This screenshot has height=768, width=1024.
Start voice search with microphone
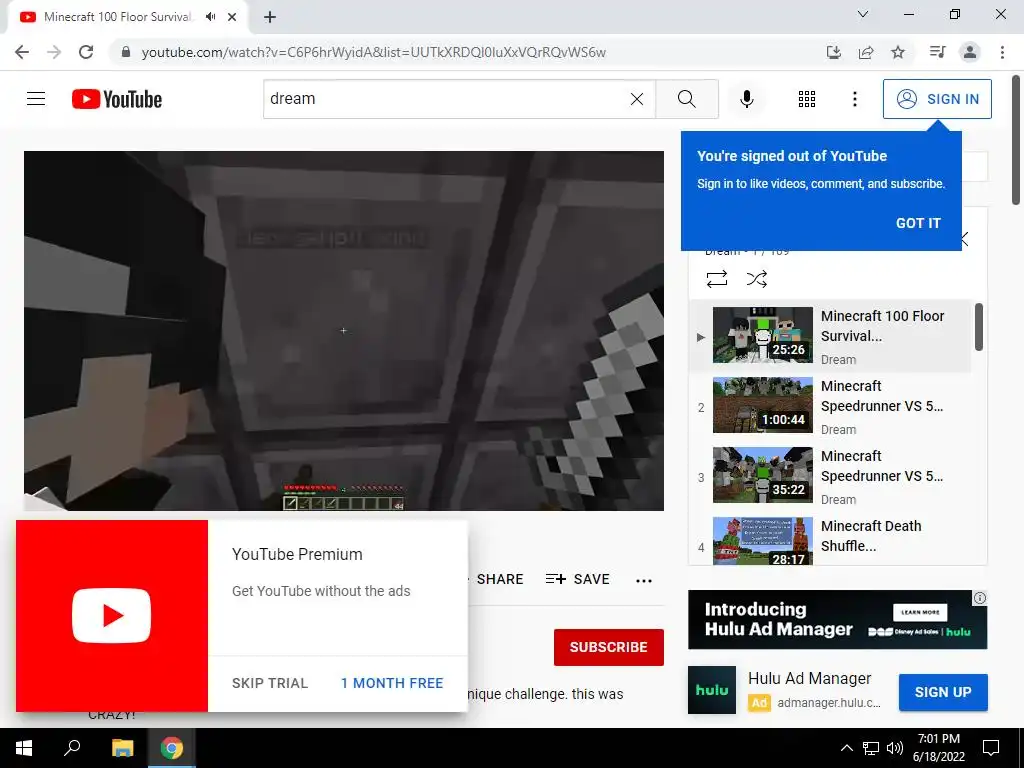(746, 99)
